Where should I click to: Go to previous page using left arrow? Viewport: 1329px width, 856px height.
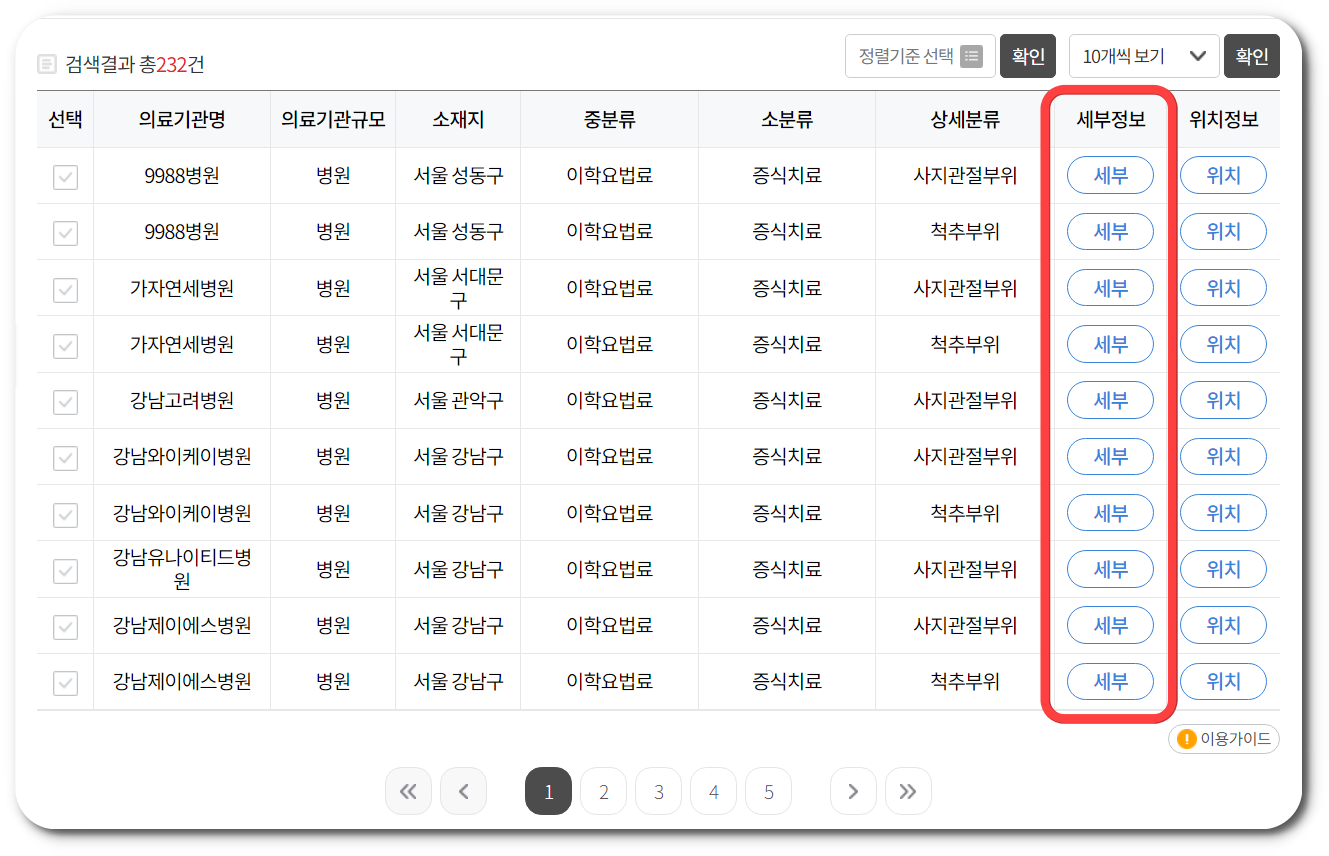pos(463,791)
